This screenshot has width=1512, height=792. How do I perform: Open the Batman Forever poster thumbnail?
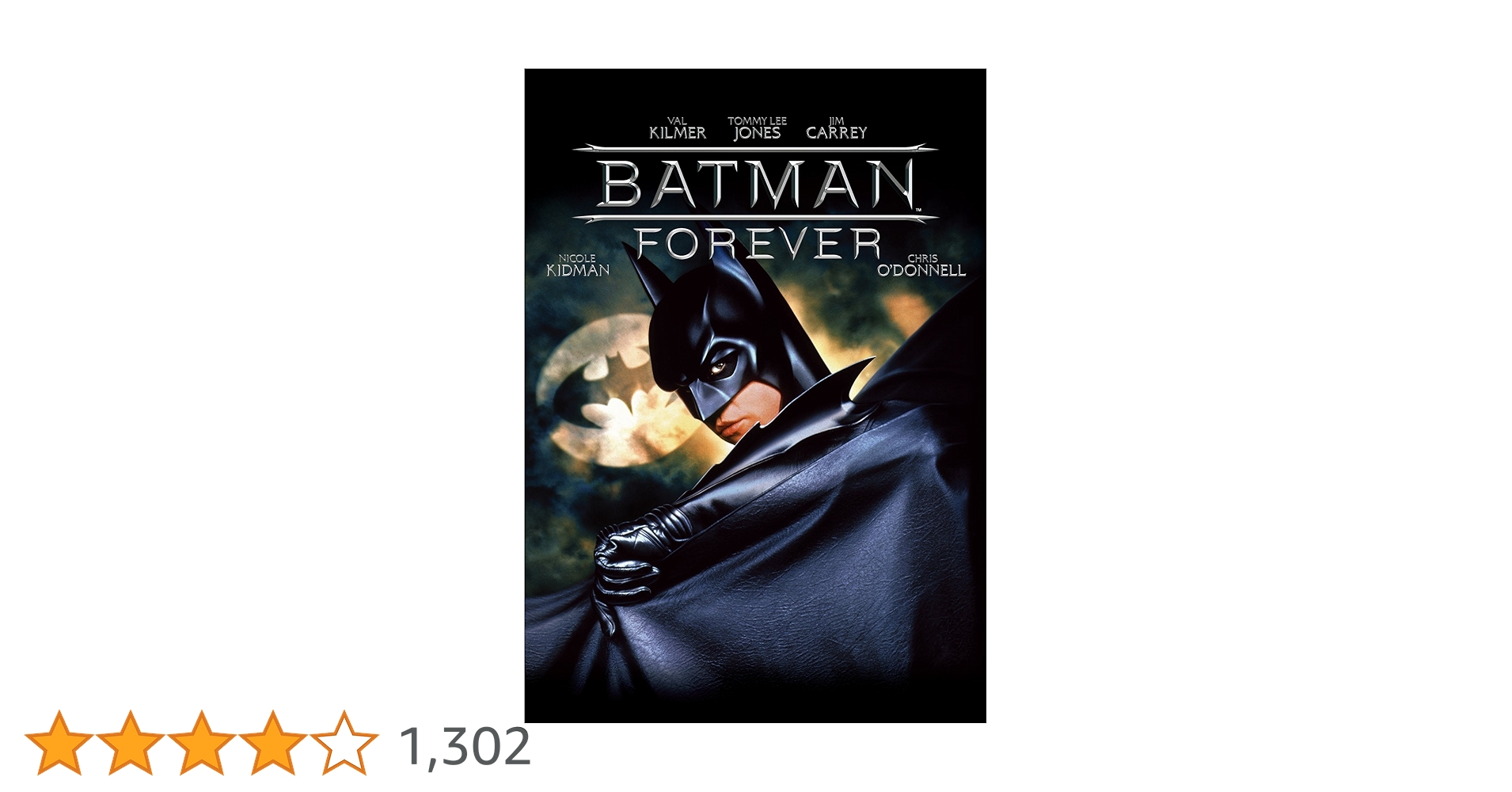(x=755, y=395)
